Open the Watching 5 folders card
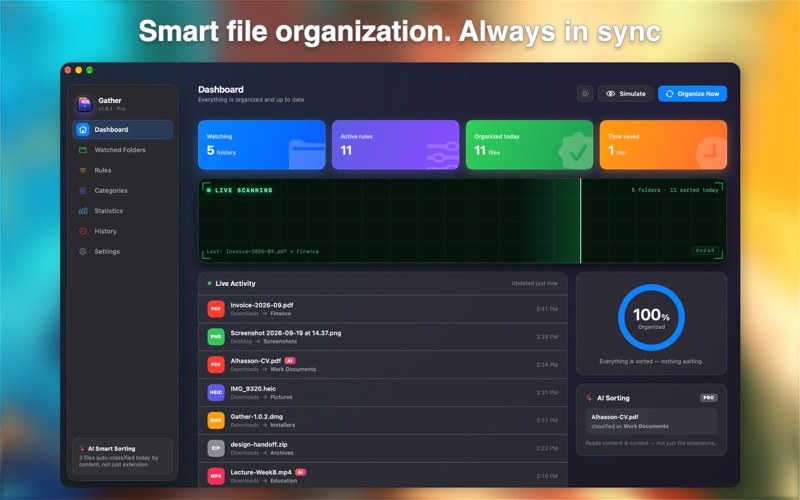This screenshot has height=500, width=800. point(262,145)
